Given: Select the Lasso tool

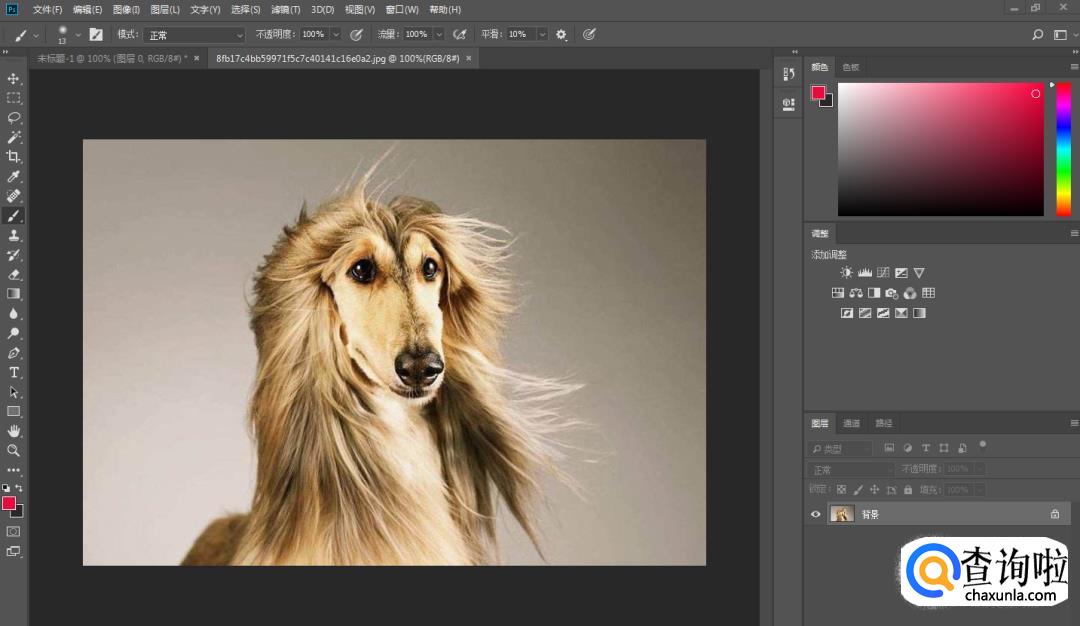Looking at the screenshot, I should pos(14,117).
